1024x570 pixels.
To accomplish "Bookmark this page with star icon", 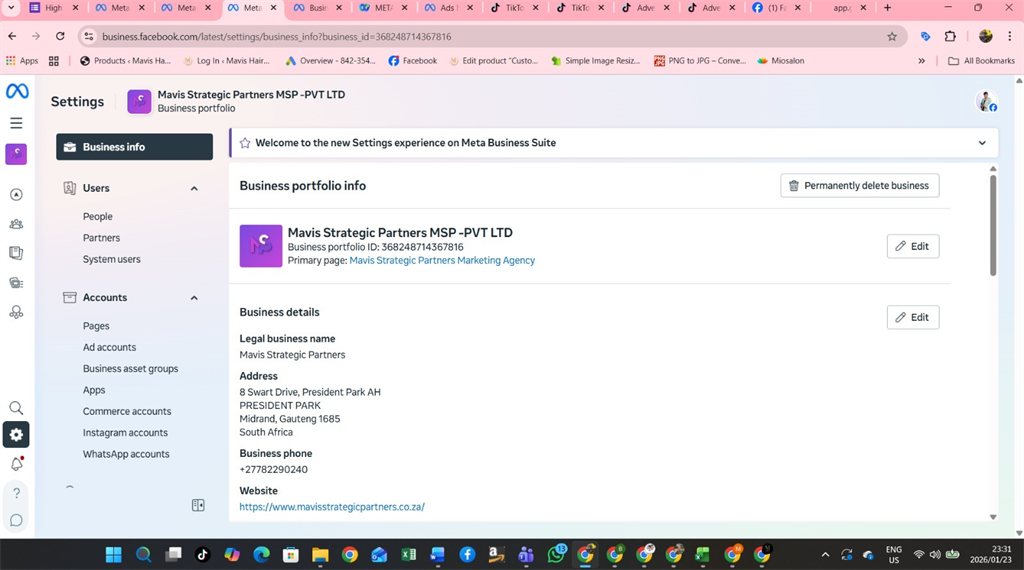I will pos(892,37).
